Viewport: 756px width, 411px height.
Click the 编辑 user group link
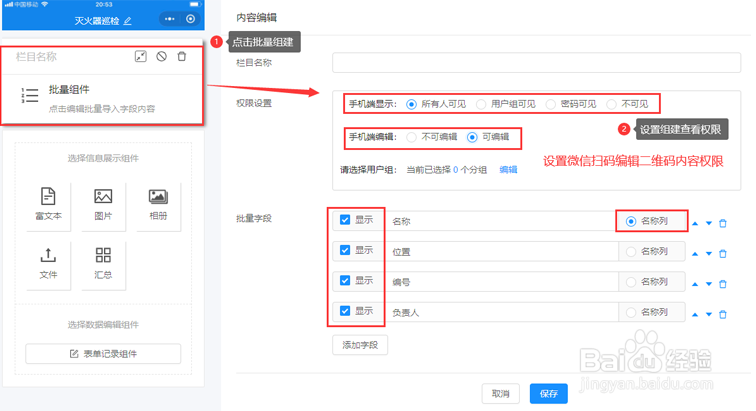coord(508,170)
